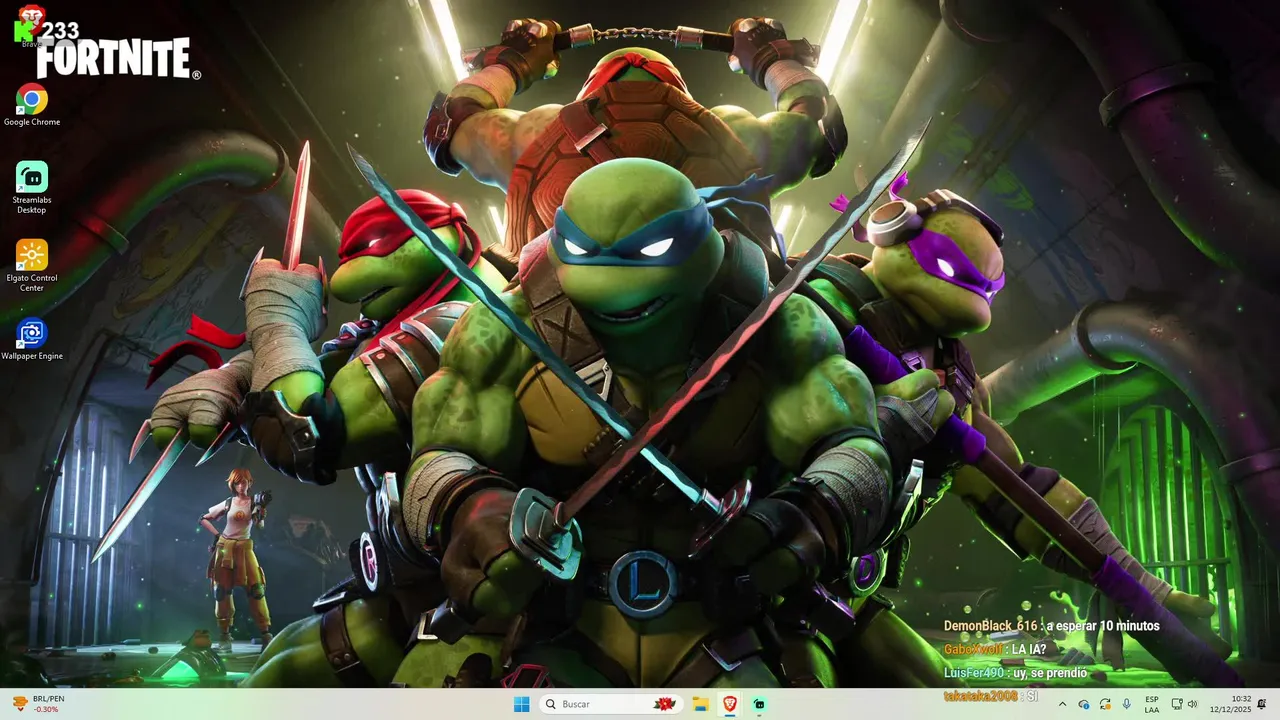The height and width of the screenshot is (720, 1280).
Task: Open the Windows Start menu
Action: pos(521,704)
